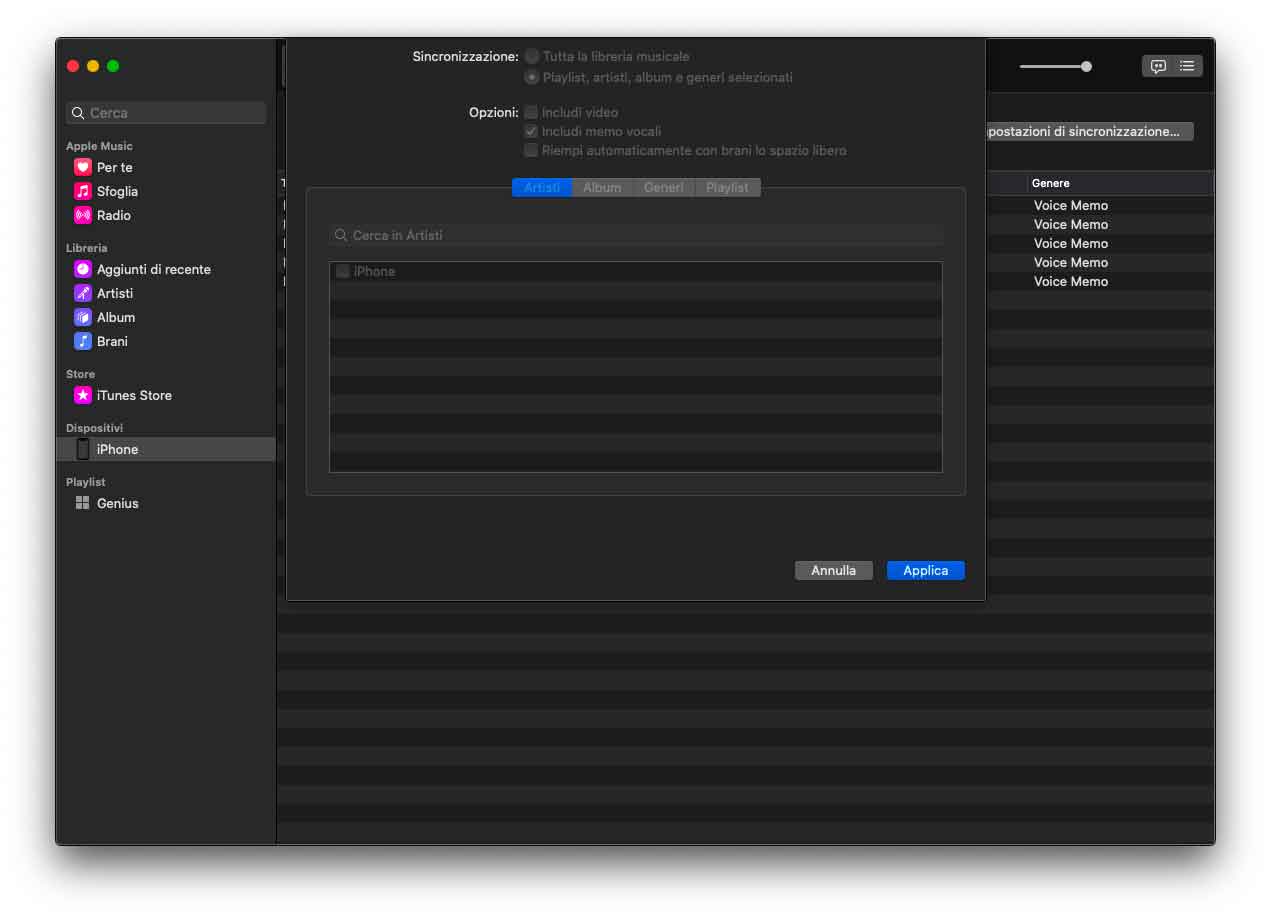
Task: Enable Includi video checkbox
Action: click(x=531, y=112)
